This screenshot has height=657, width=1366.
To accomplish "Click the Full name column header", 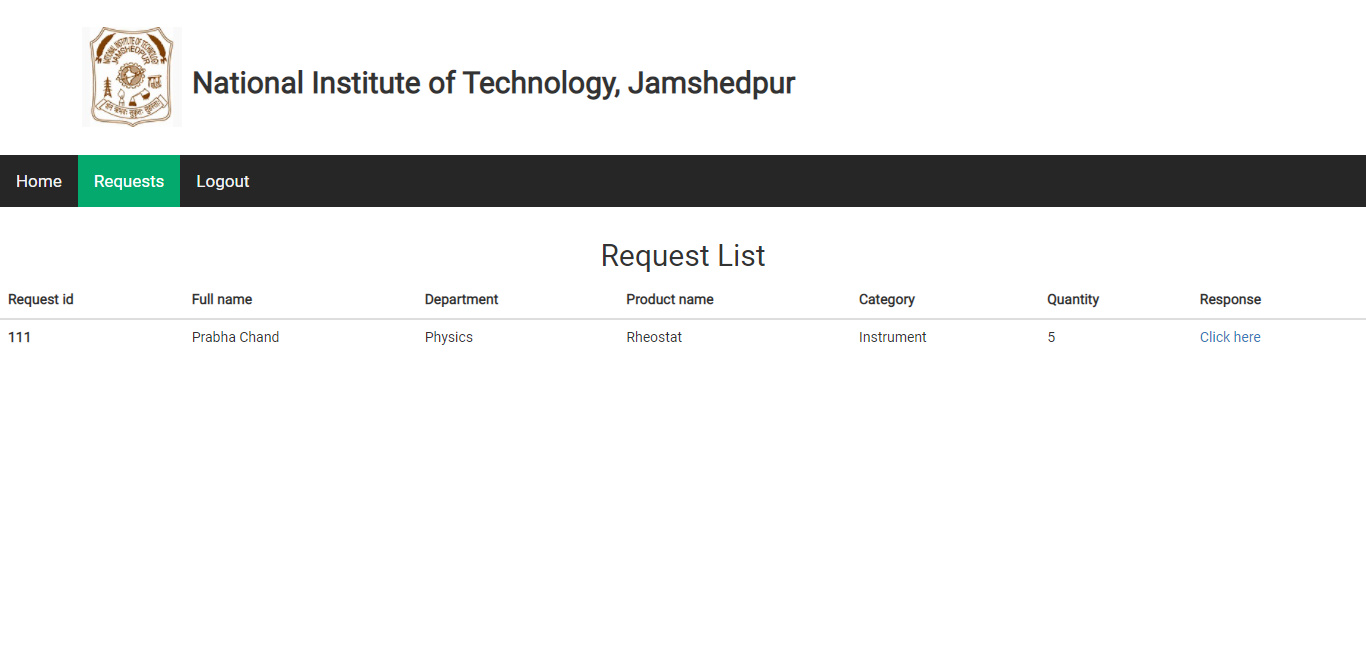I will [221, 299].
